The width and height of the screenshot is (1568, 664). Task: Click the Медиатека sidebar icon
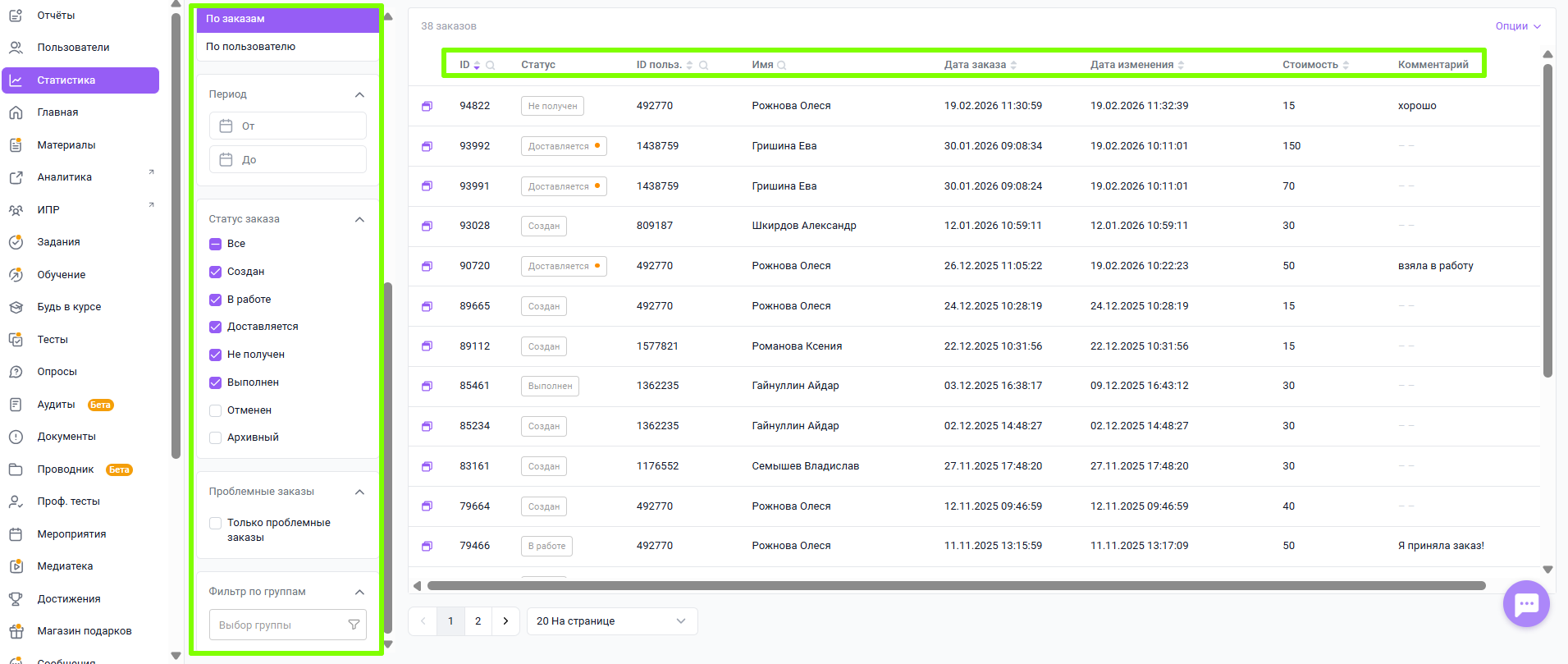click(16, 566)
